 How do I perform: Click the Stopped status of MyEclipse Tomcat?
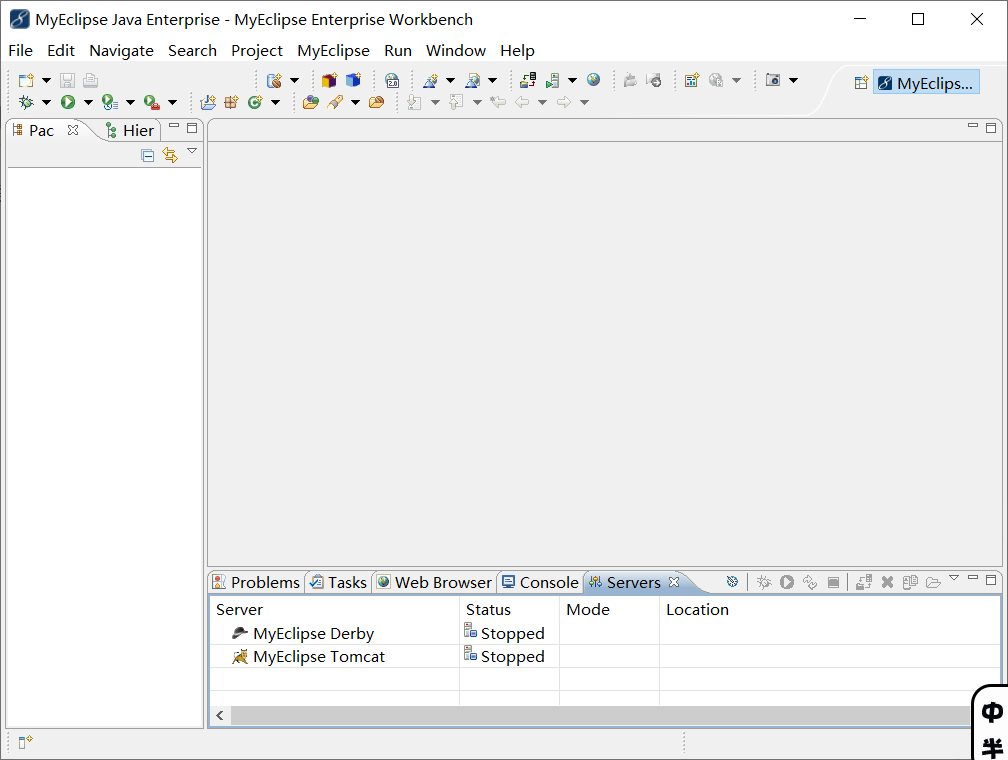click(505, 656)
